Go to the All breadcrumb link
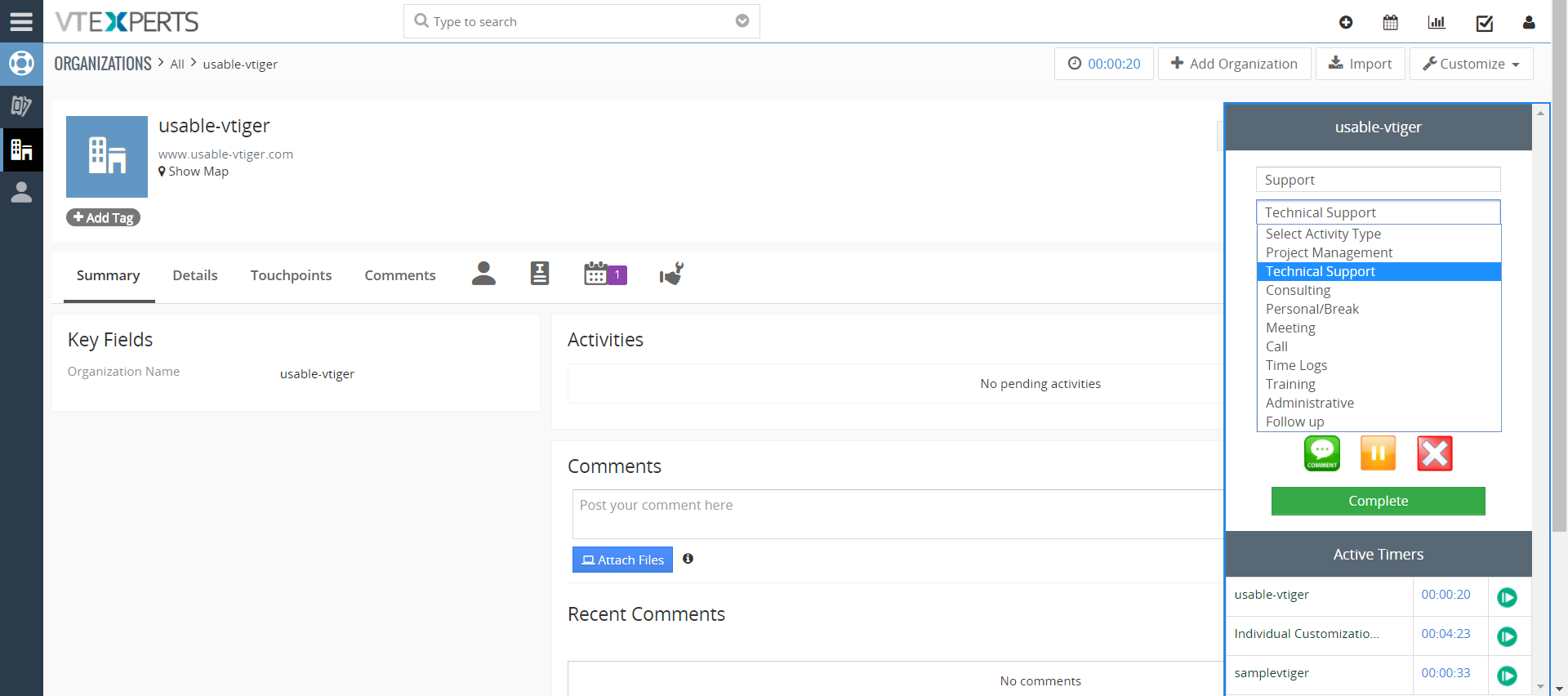Image resolution: width=1568 pixels, height=696 pixels. point(177,65)
